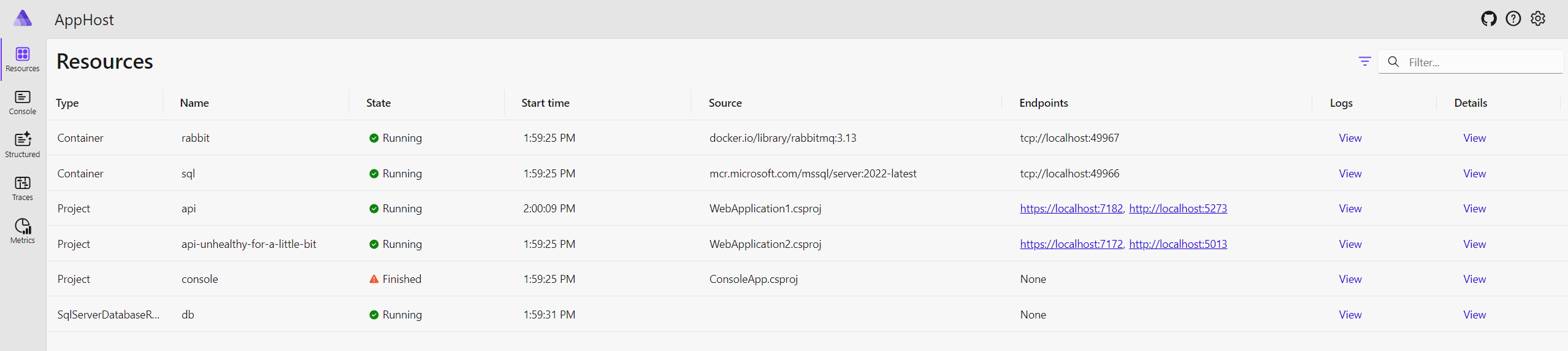
Task: View logs for the db resource
Action: (x=1350, y=315)
